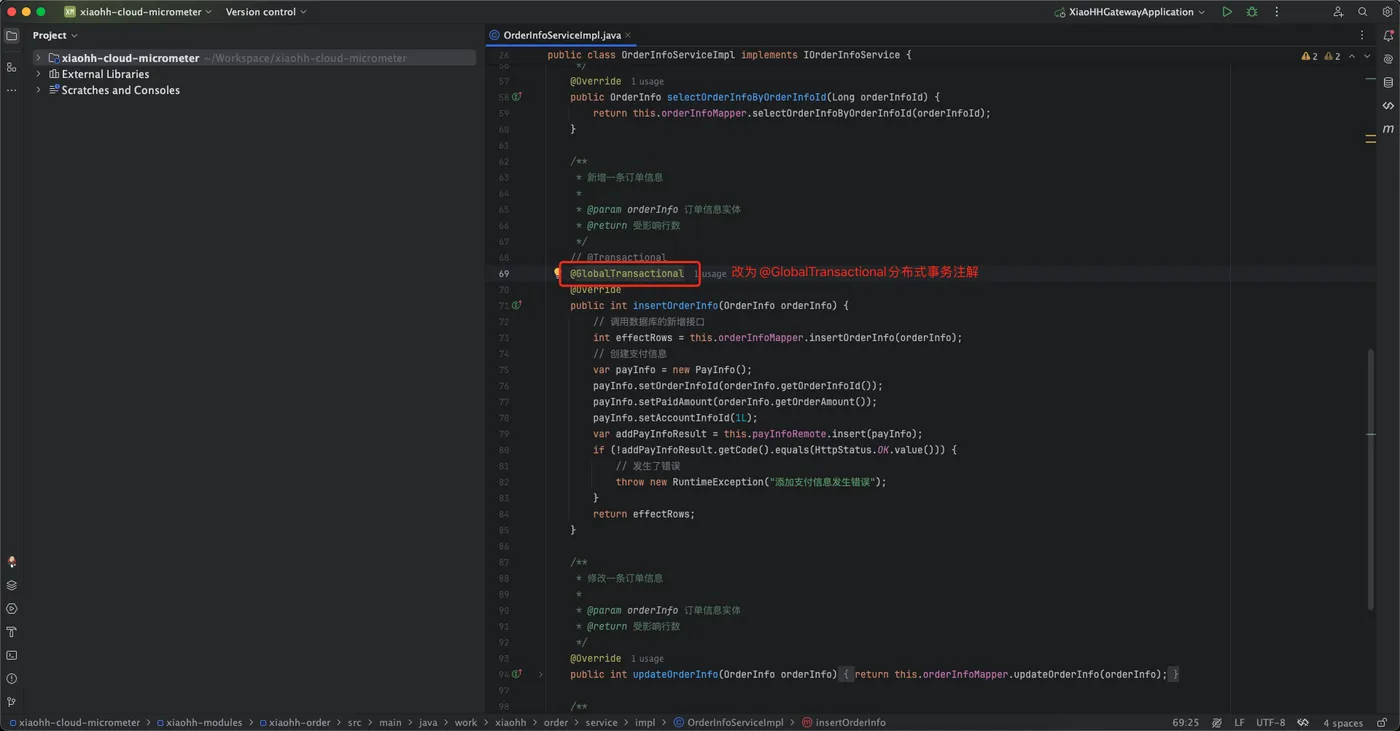Start debugging with the green bug icon
The width and height of the screenshot is (1400, 731).
pyautogui.click(x=1252, y=12)
